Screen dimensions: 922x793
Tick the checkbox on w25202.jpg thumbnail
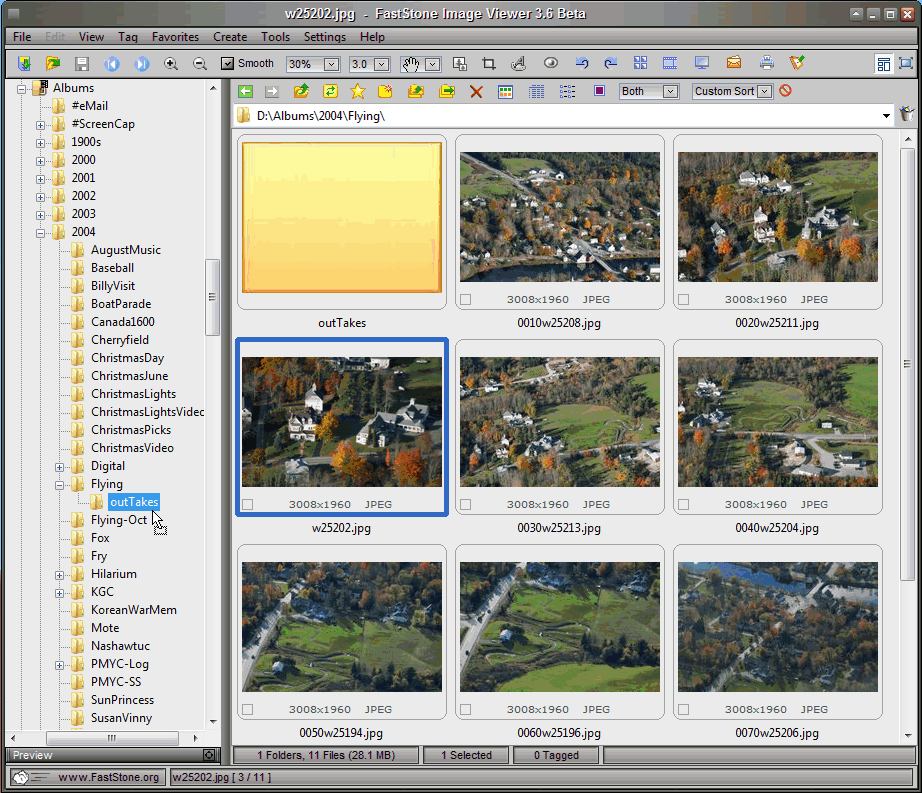pyautogui.click(x=248, y=504)
